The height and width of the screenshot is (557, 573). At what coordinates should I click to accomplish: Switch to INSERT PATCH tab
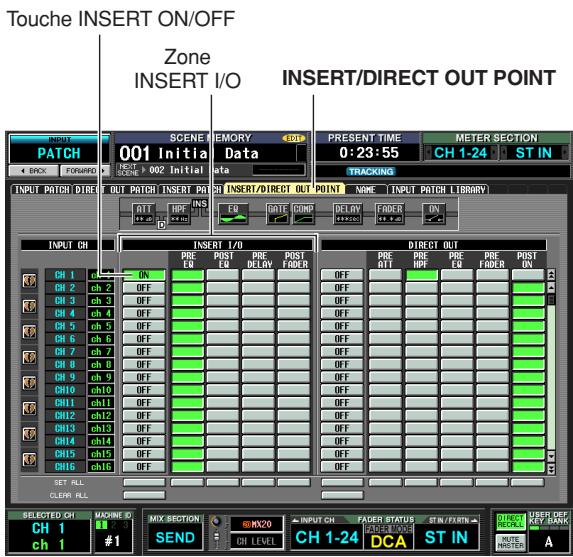[x=191, y=190]
